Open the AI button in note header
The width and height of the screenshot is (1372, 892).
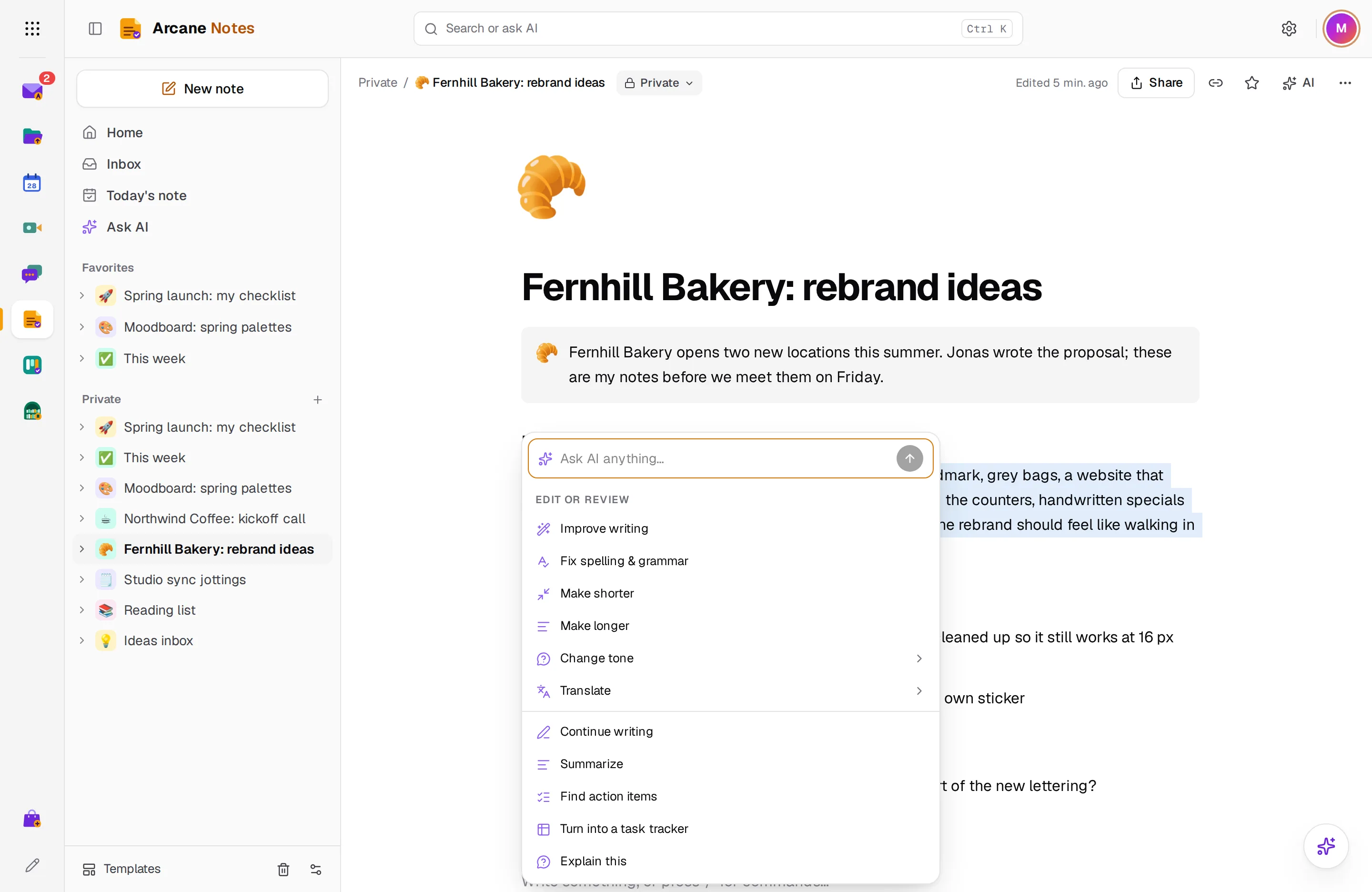[x=1298, y=83]
